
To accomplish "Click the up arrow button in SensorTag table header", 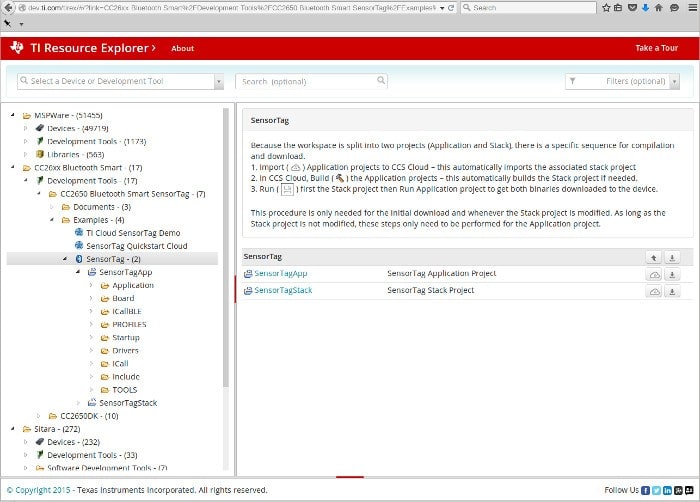I will [654, 258].
